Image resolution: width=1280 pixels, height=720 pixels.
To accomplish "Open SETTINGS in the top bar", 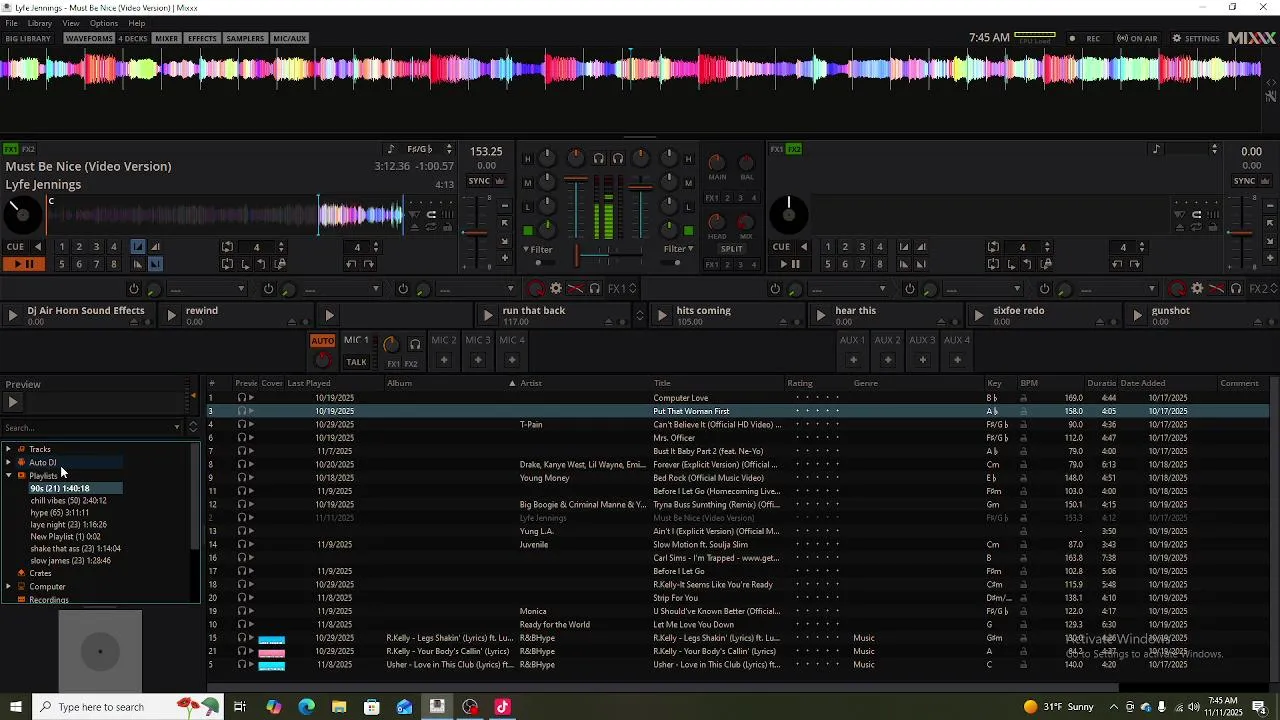I will 1196,38.
